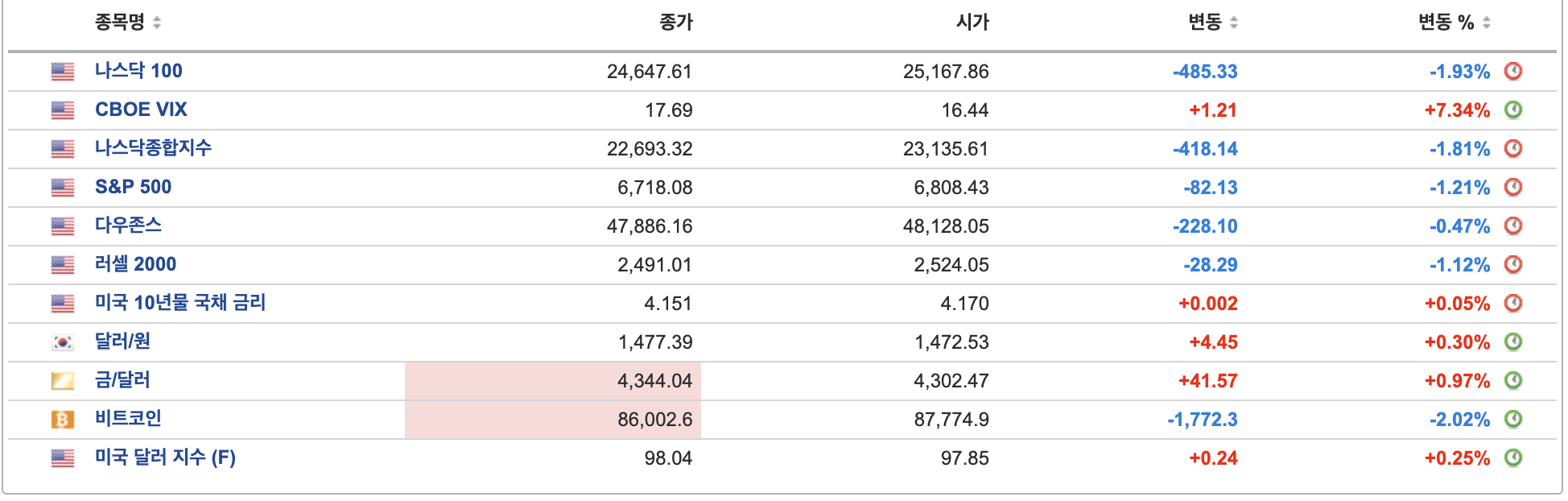Click the US flag icon beside S&P 500
The width and height of the screenshot is (1568, 501).
pos(63,188)
